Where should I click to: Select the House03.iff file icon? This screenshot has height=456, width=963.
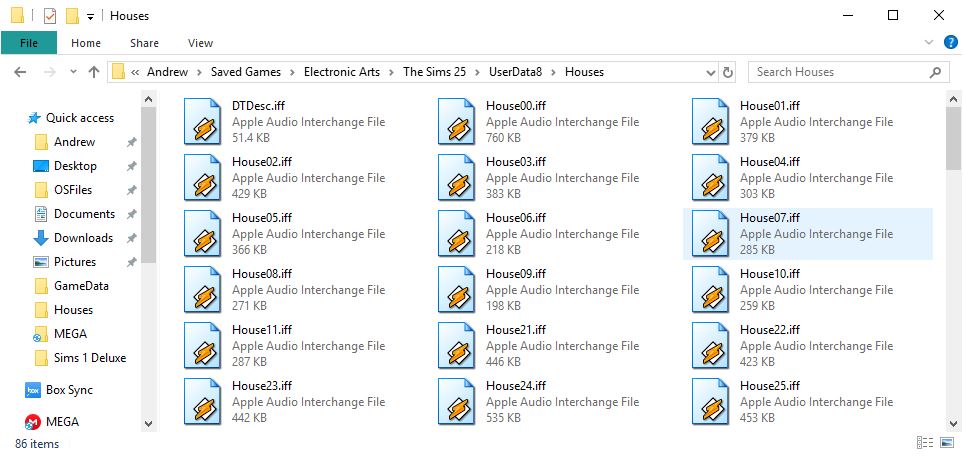pyautogui.click(x=456, y=178)
